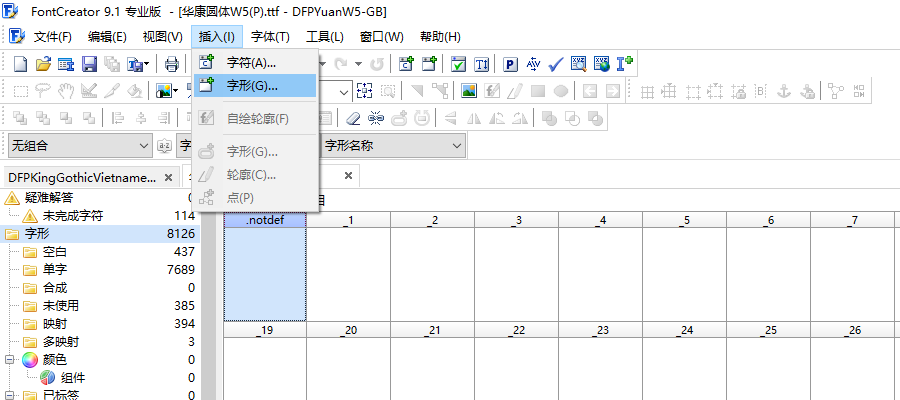Click the import image landscape icon
Viewport: 900px width, 400px height.
(469, 91)
